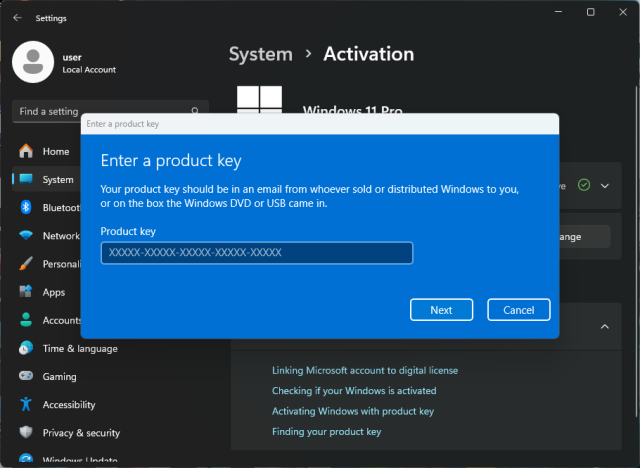Maximize the Settings window
Viewport: 640px width, 468px height.
(591, 12)
